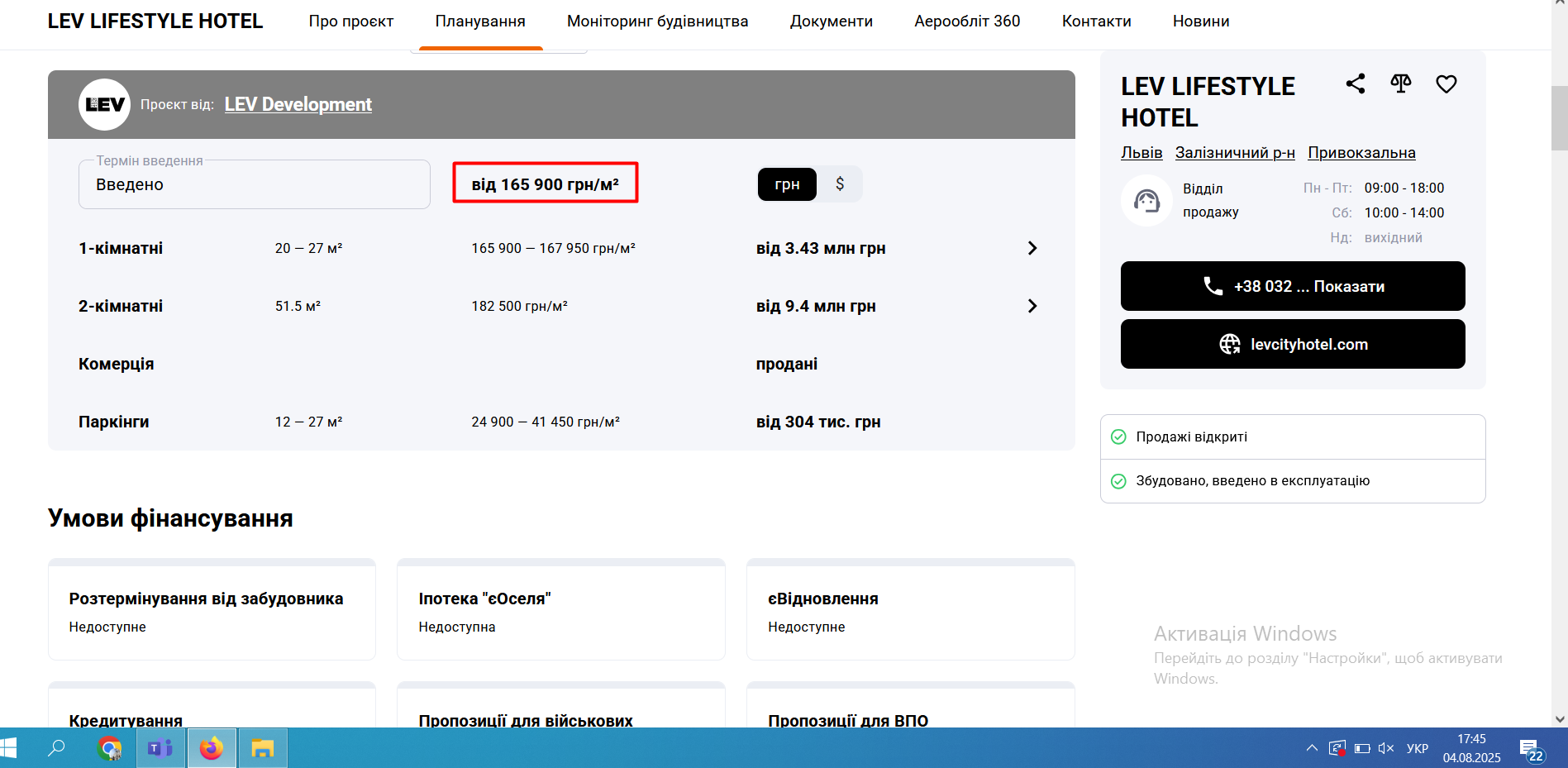Click the Термін введення field
Screen dimensions: 1568x768
(x=255, y=184)
